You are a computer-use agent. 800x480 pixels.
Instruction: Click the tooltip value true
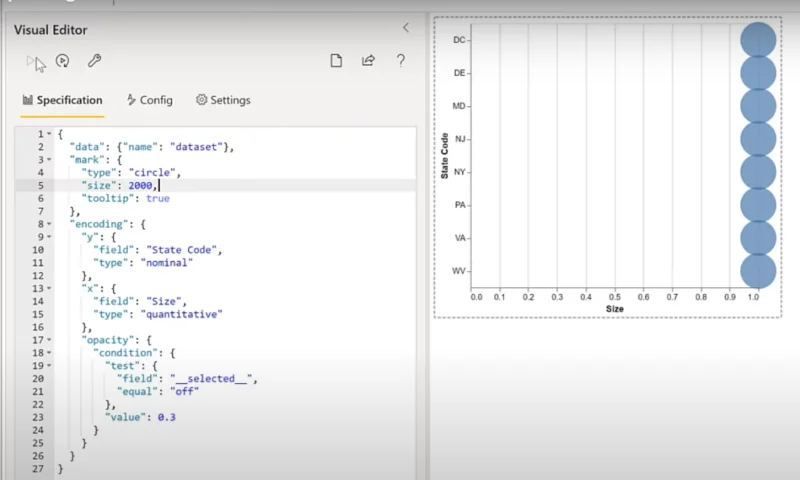(x=158, y=198)
